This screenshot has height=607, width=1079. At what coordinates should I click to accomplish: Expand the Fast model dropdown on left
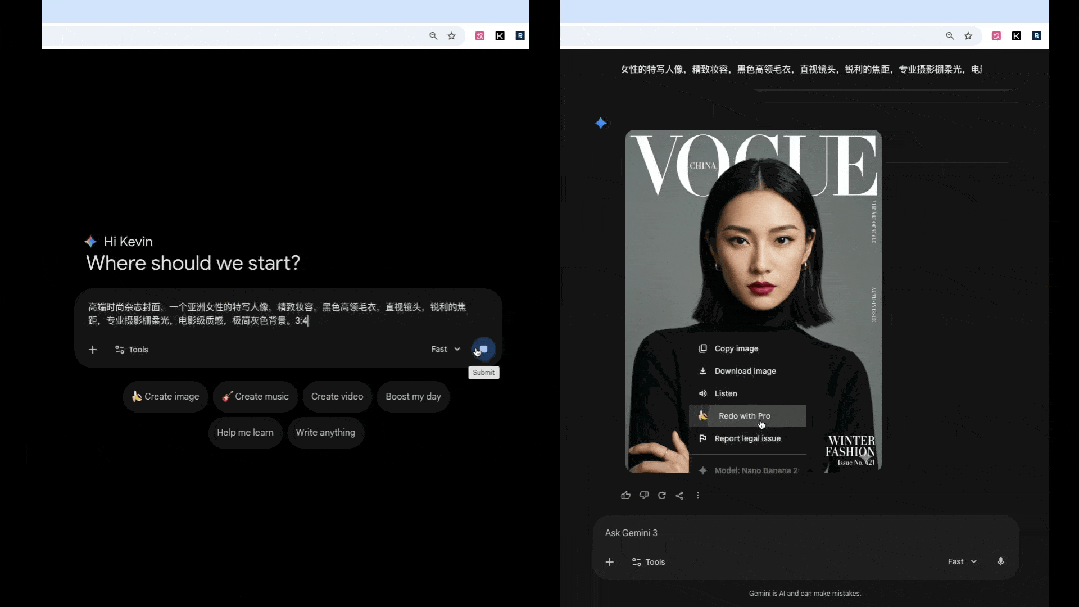(445, 349)
